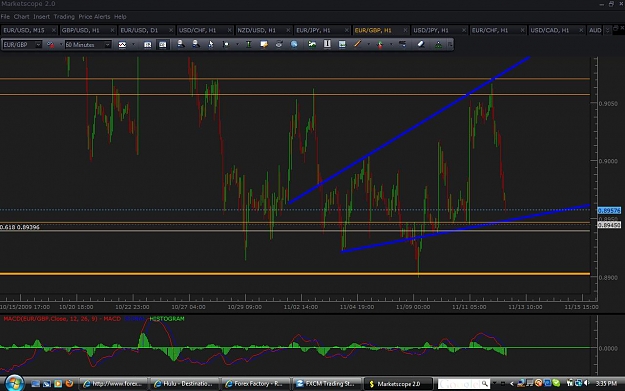
Task: Close the USD/CAD, H1 chart tab
Action: (x=581, y=30)
